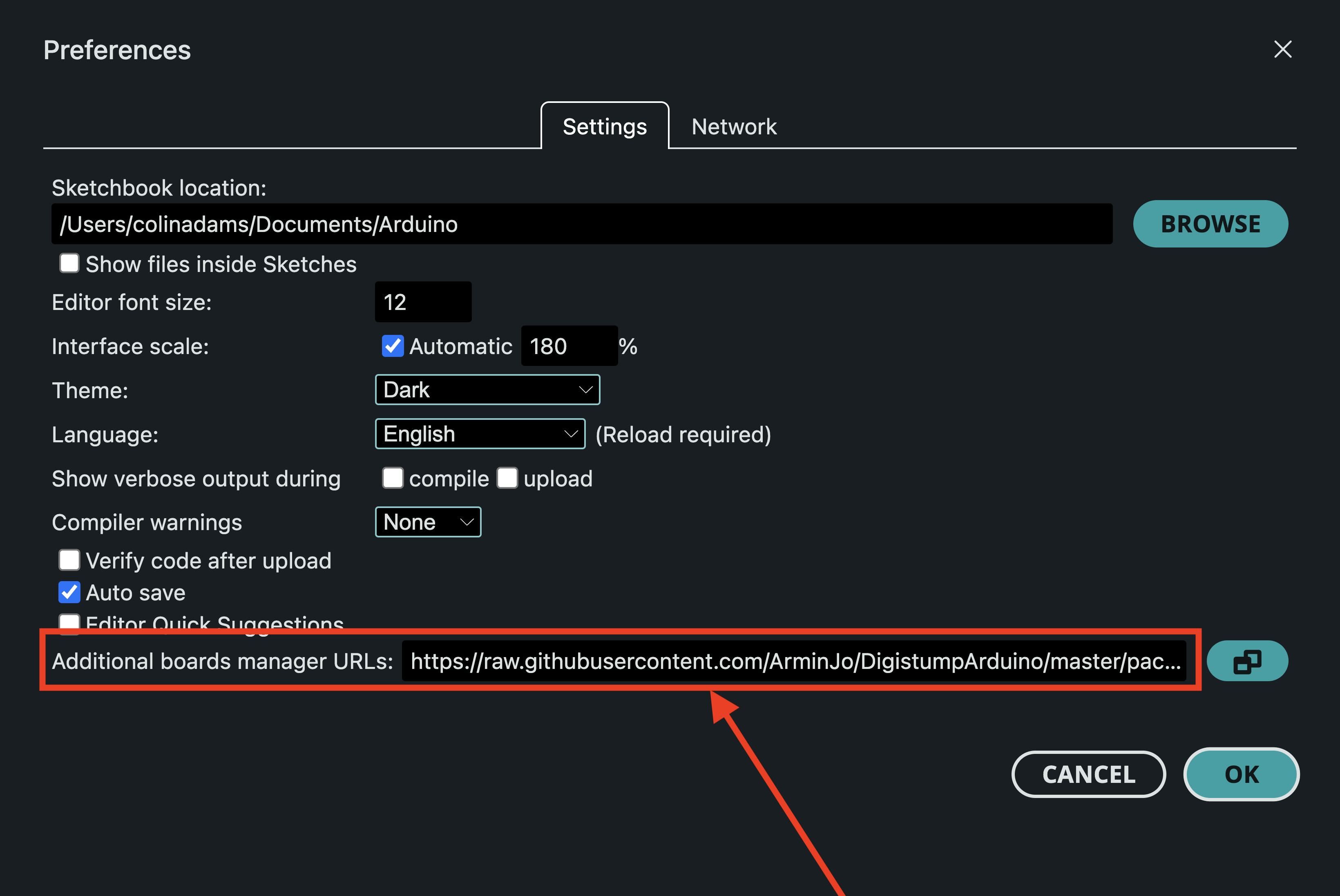Check Verify code after upload
Image resolution: width=1340 pixels, height=896 pixels.
pyautogui.click(x=69, y=560)
